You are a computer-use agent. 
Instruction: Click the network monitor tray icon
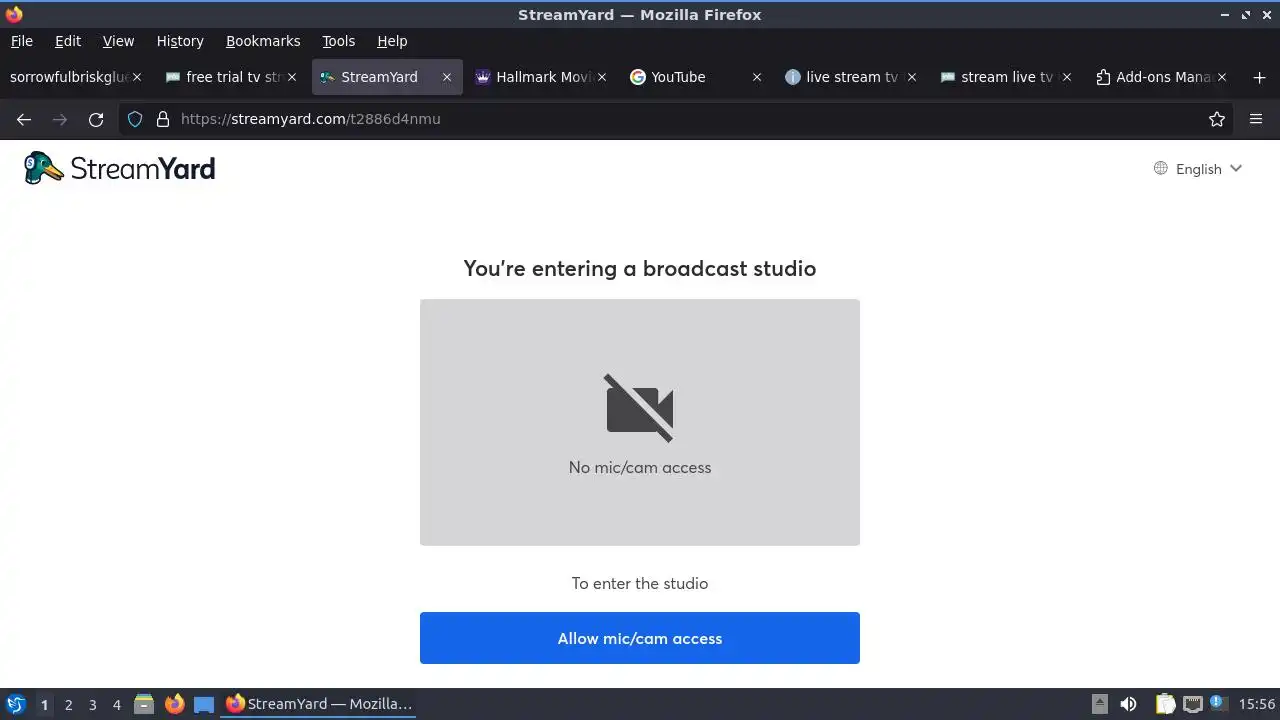pos(1192,704)
